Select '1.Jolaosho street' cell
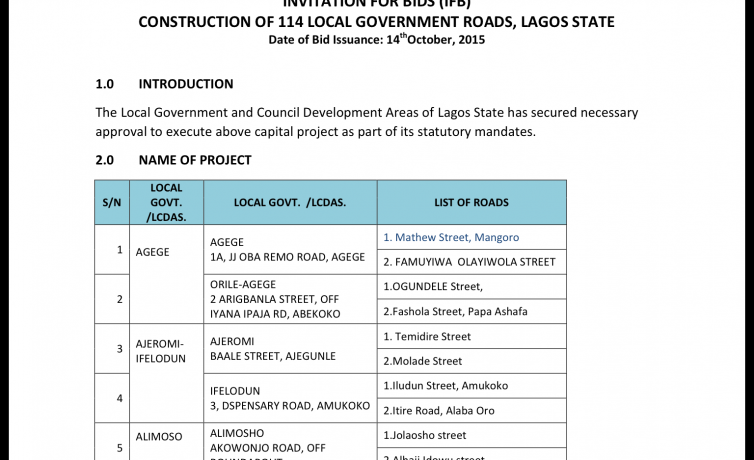Image resolution: width=754 pixels, height=460 pixels. click(472, 435)
